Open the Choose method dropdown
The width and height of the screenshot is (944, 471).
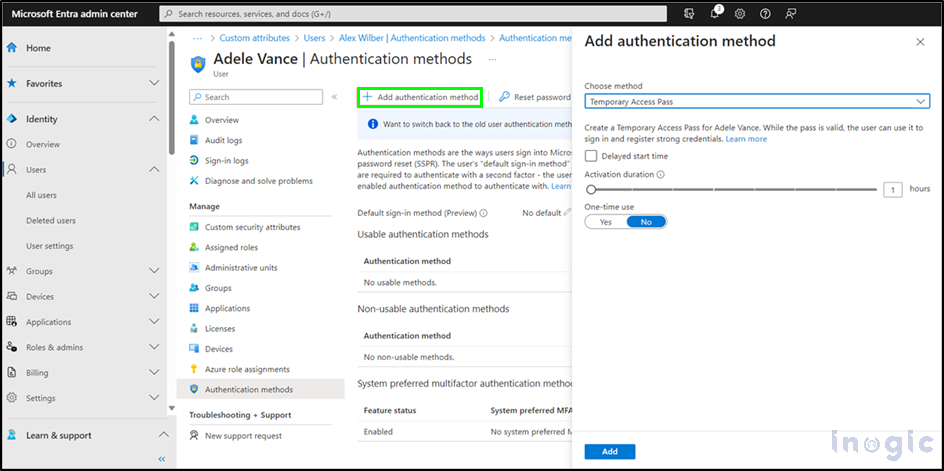tap(757, 101)
